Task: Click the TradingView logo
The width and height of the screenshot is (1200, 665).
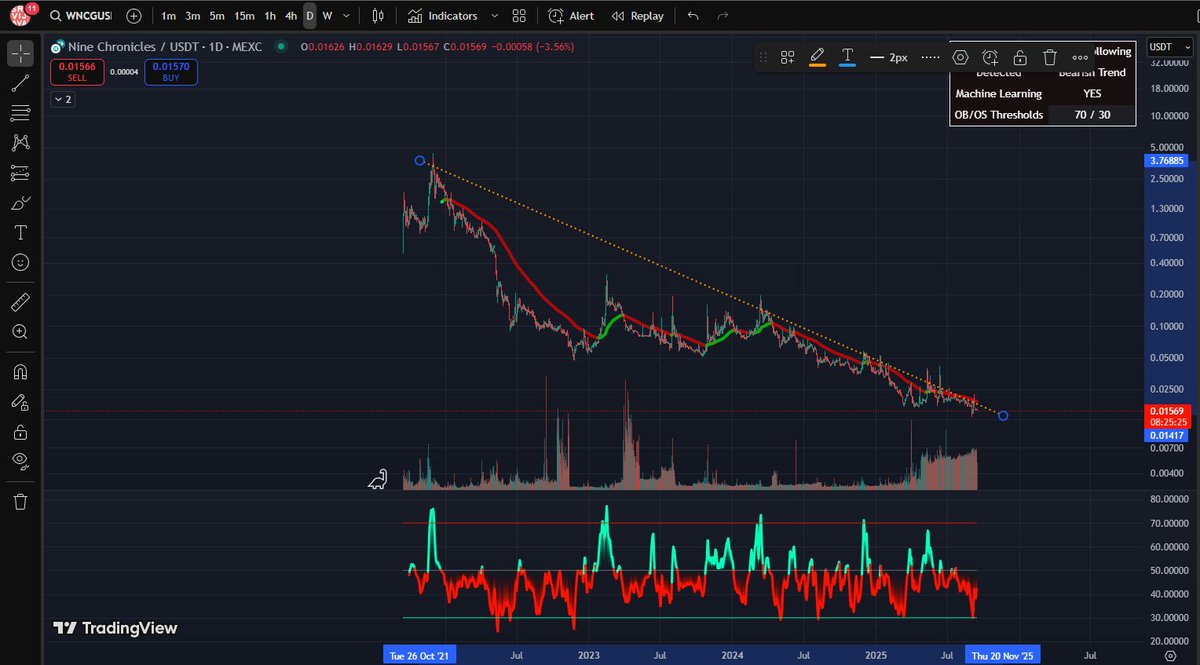Action: [115, 628]
